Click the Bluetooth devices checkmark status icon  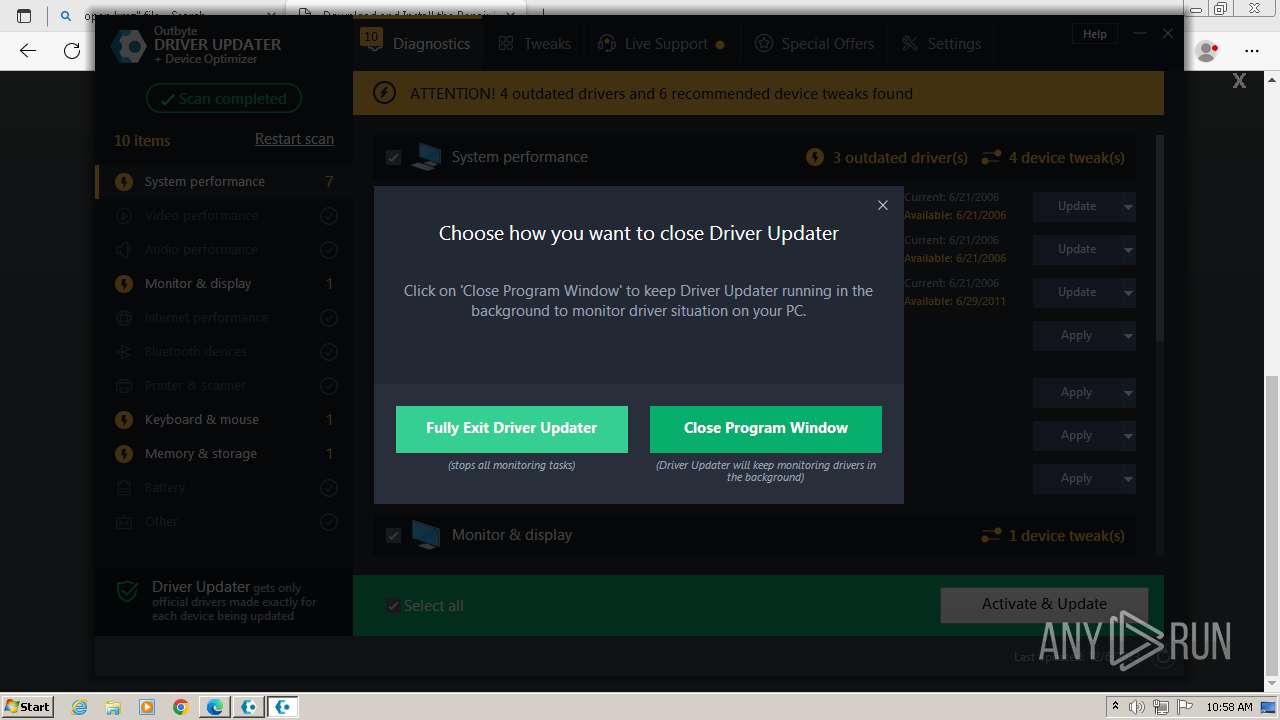click(328, 352)
